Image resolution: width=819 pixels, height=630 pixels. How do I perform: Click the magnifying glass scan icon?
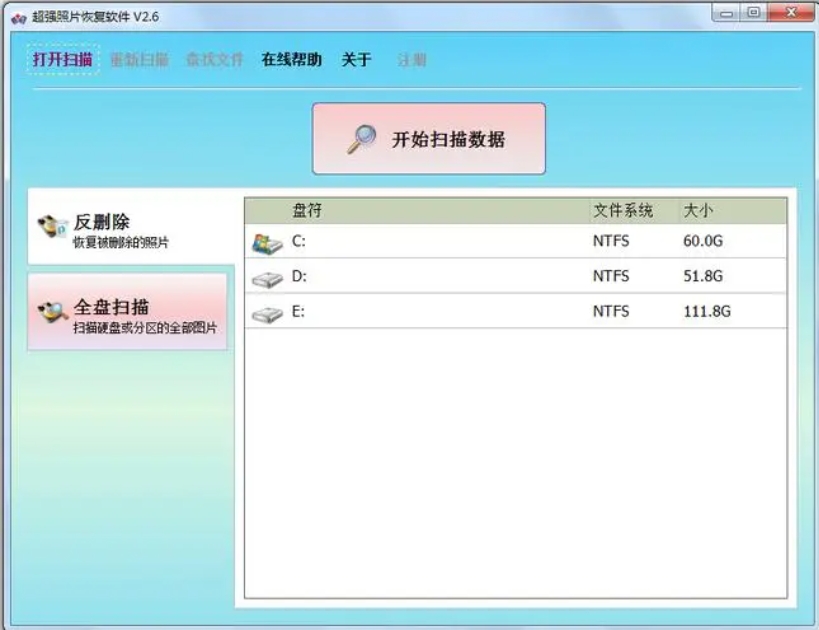pyautogui.click(x=362, y=139)
